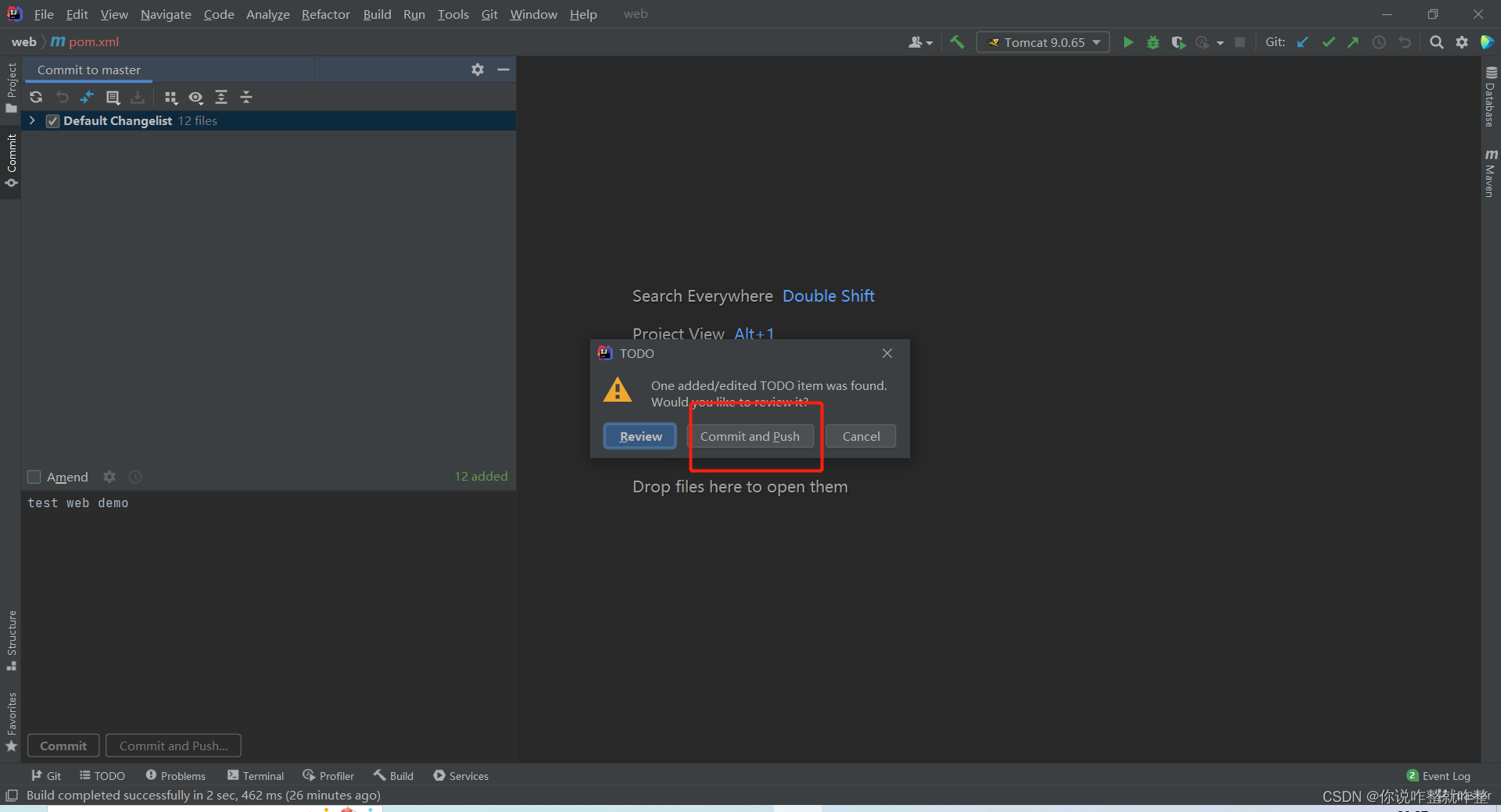Push with green Git arrow icon

click(x=1353, y=42)
